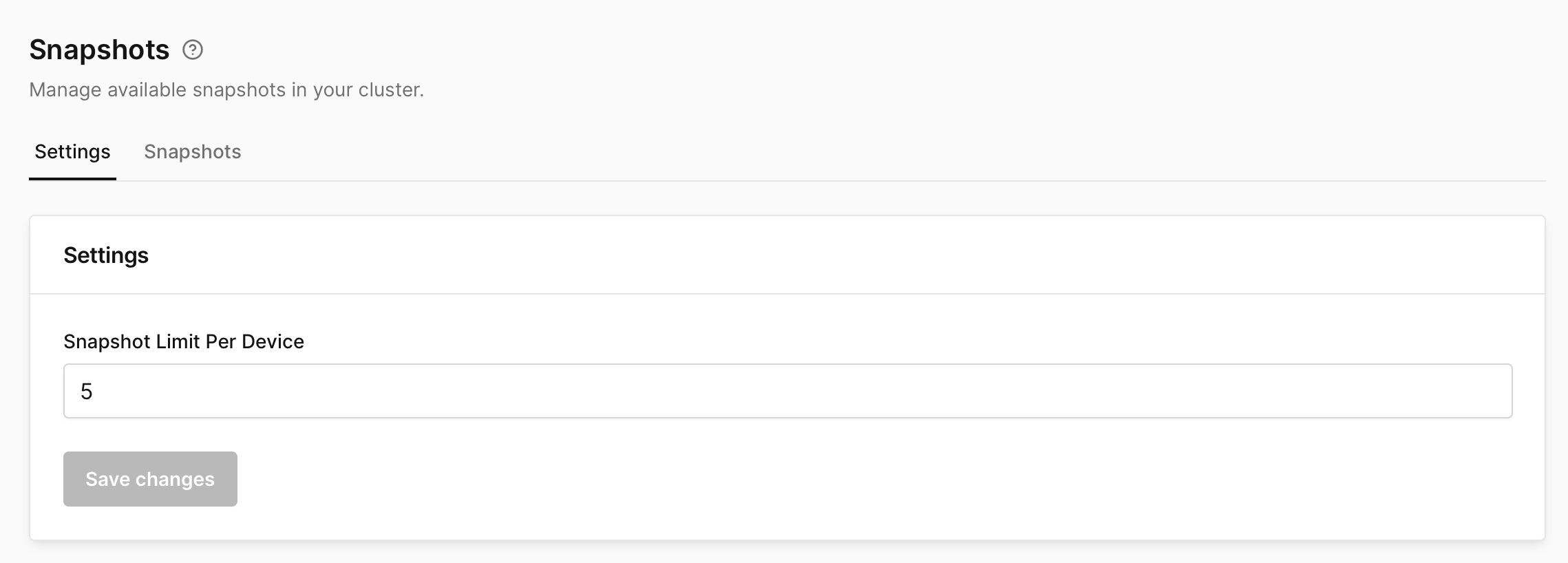Click the Save changes button
1568x563 pixels.
(x=150, y=479)
